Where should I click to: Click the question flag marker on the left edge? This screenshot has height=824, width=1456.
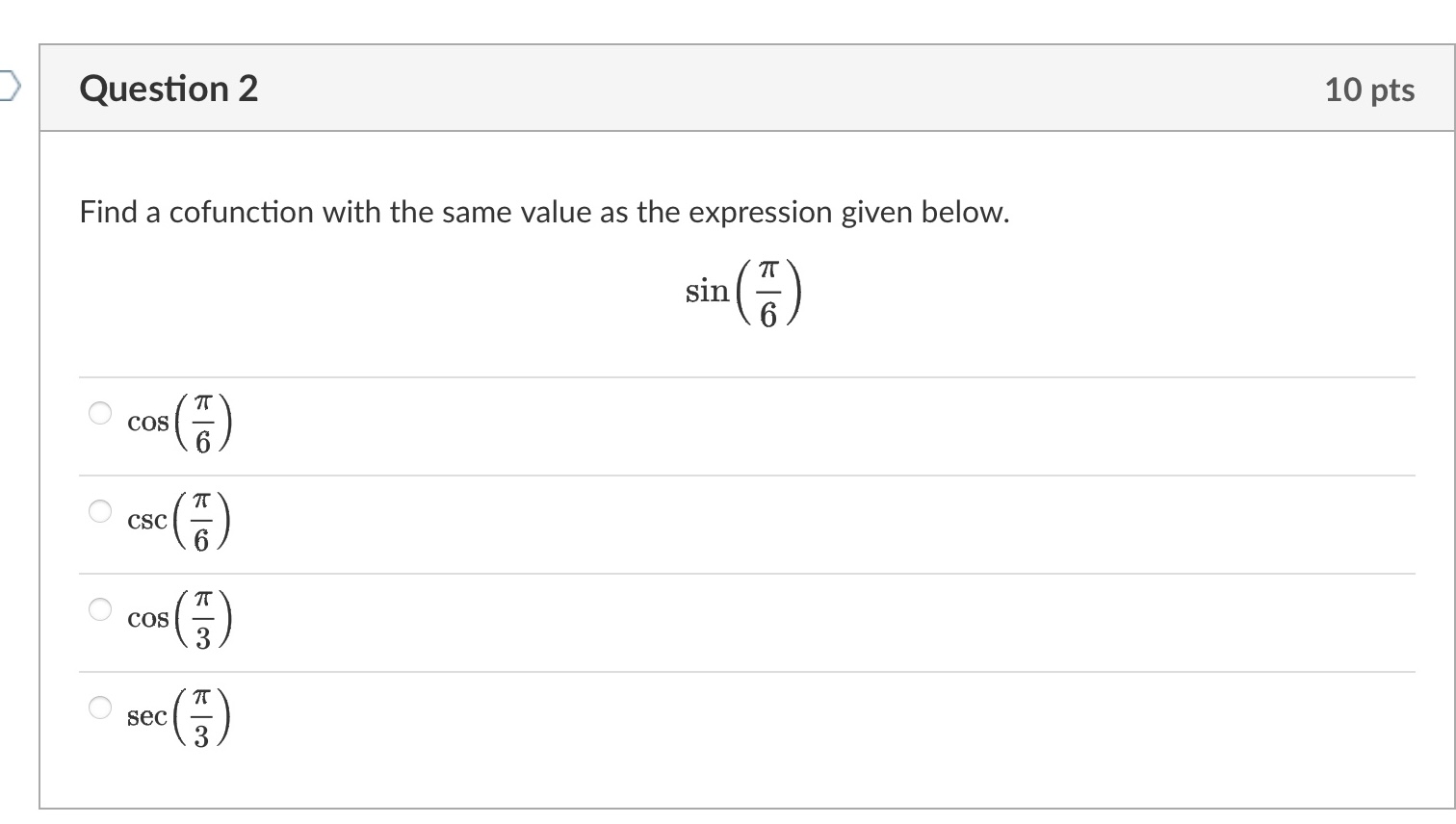pyautogui.click(x=7, y=86)
